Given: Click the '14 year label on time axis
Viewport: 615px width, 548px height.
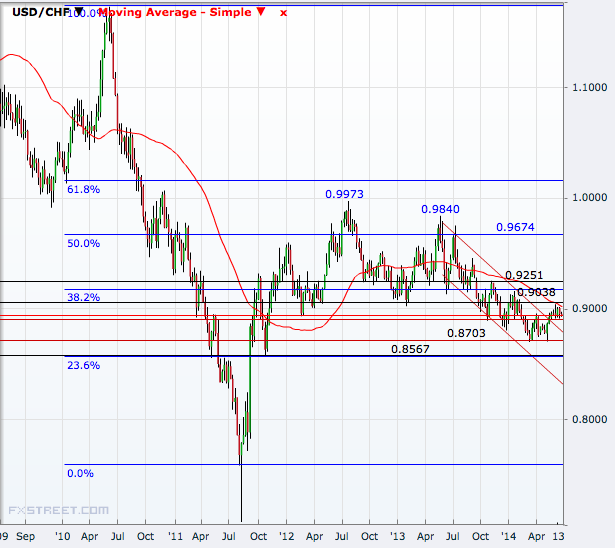Looking at the screenshot, I should coord(508,536).
